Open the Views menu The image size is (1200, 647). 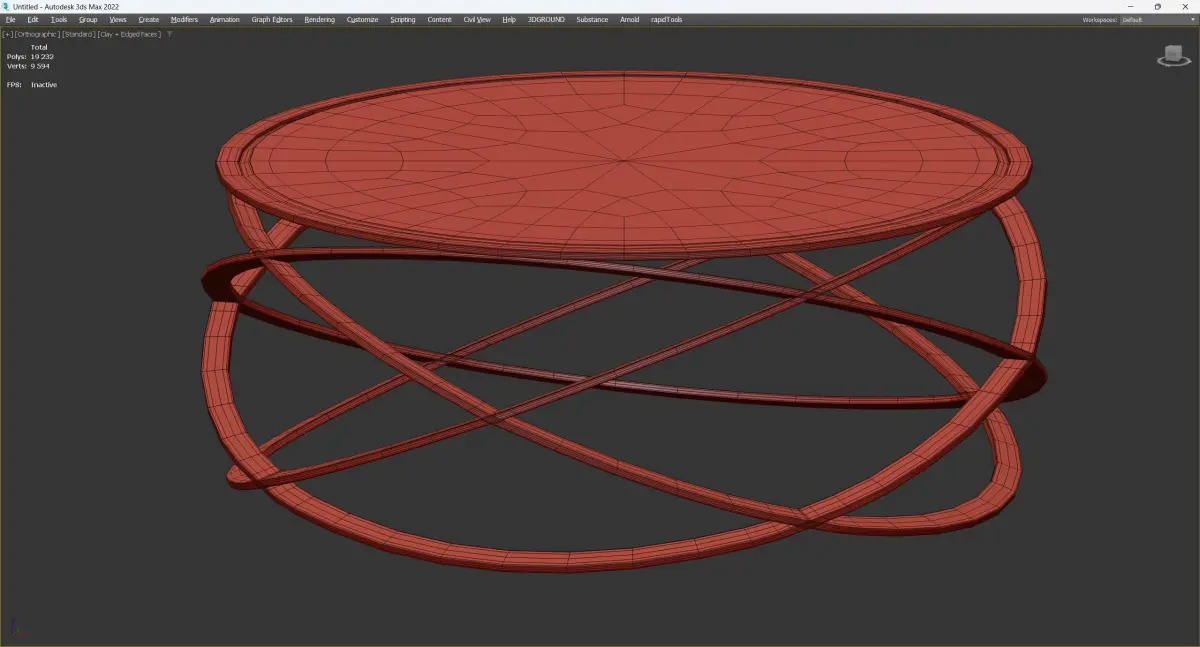pos(118,19)
